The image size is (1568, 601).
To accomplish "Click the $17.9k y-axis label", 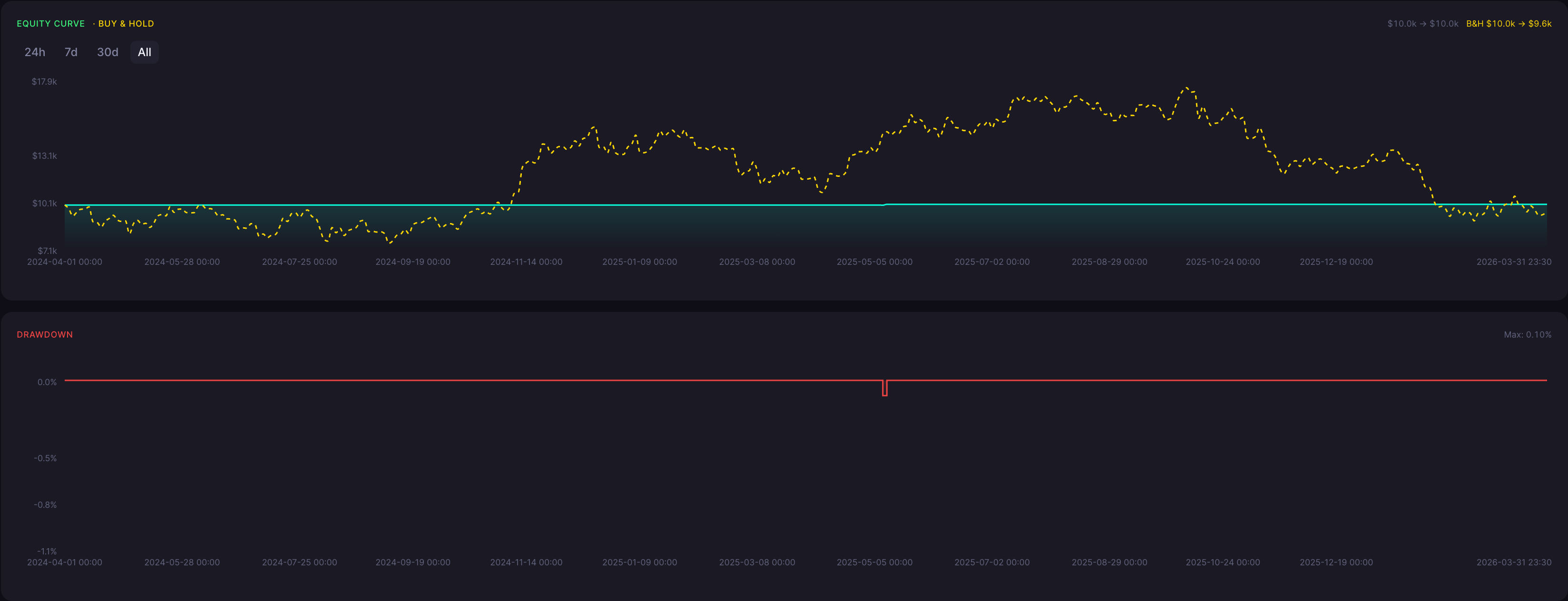I will pos(44,81).
